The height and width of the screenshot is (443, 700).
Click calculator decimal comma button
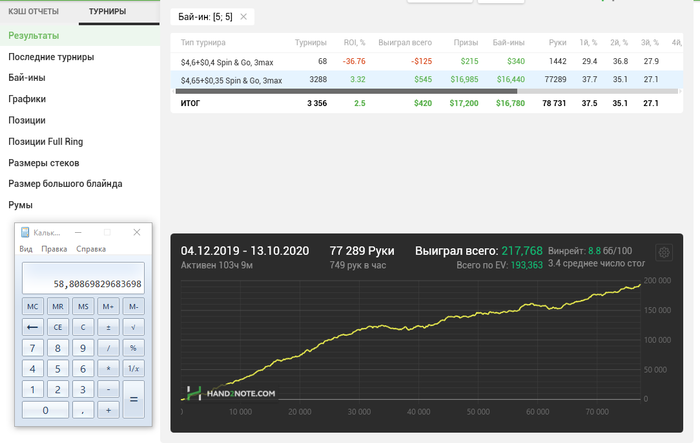pyautogui.click(x=83, y=410)
